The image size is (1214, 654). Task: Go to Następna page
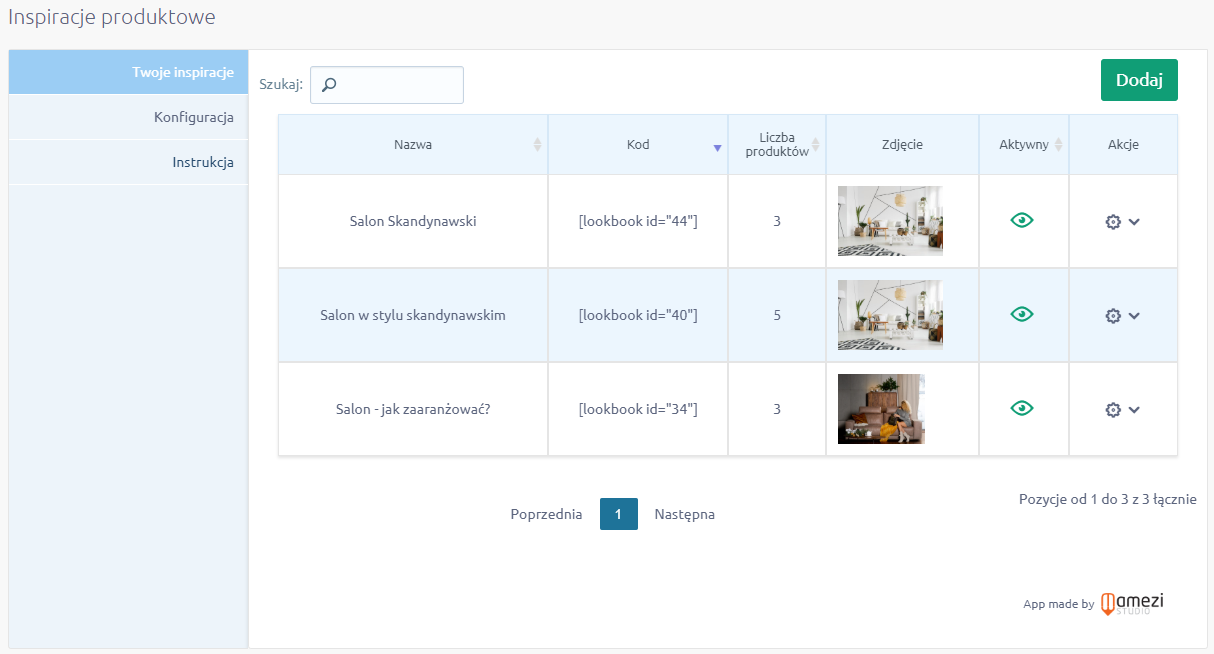pos(684,514)
